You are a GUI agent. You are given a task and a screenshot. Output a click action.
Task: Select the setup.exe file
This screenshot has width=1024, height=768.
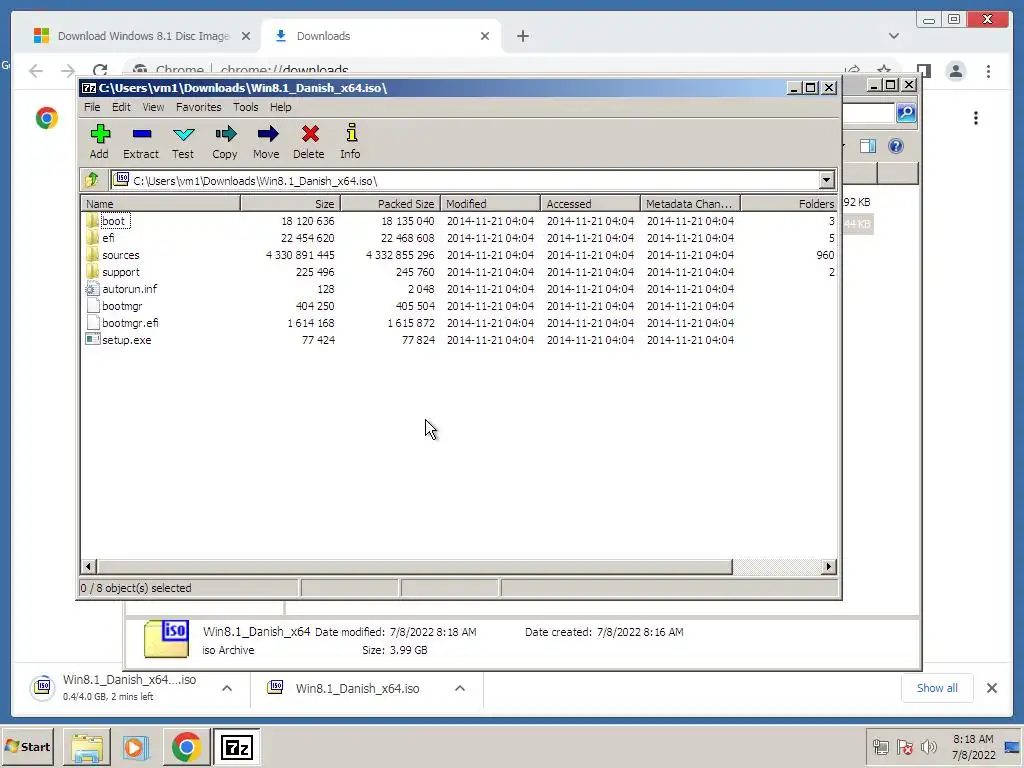pos(118,340)
